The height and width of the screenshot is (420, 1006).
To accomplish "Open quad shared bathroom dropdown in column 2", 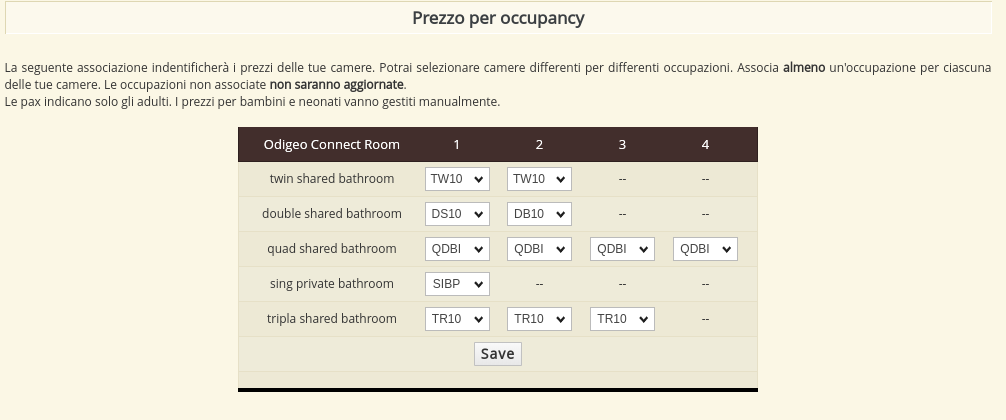I will coord(539,249).
